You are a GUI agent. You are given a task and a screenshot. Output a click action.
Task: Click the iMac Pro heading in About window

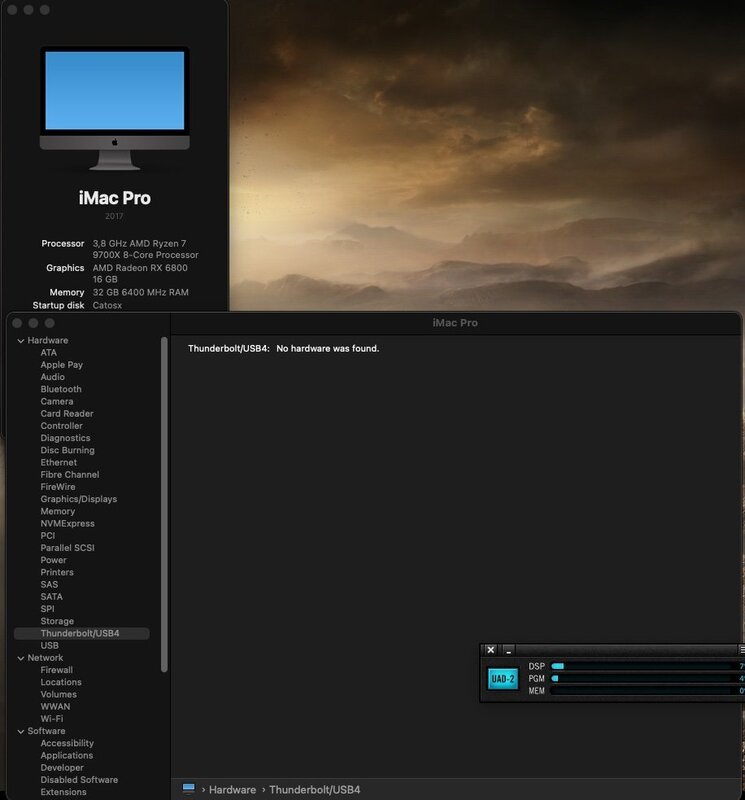[115, 198]
